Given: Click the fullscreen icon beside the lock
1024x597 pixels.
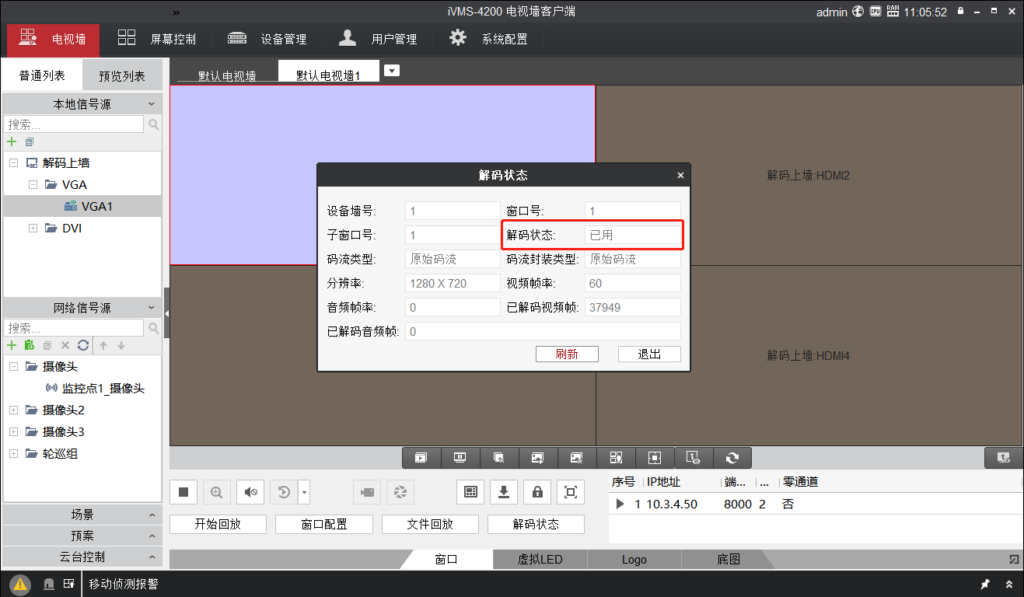Looking at the screenshot, I should pyautogui.click(x=570, y=491).
